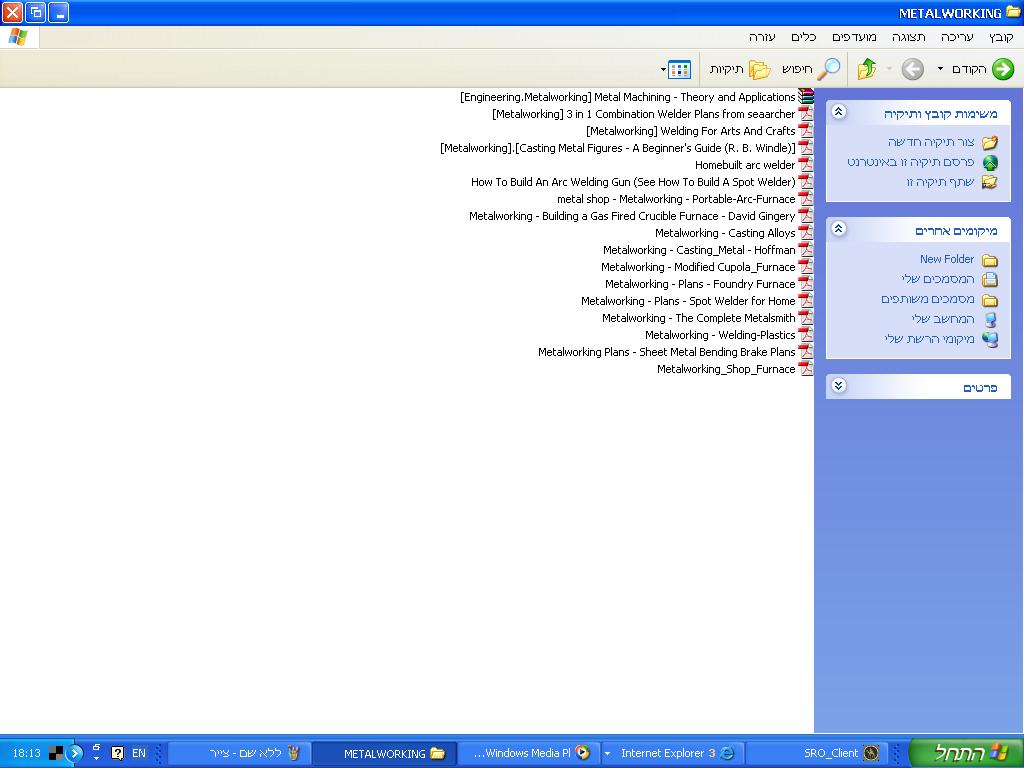
Task: Open the Views dropdown in toolbar
Action: tap(677, 69)
